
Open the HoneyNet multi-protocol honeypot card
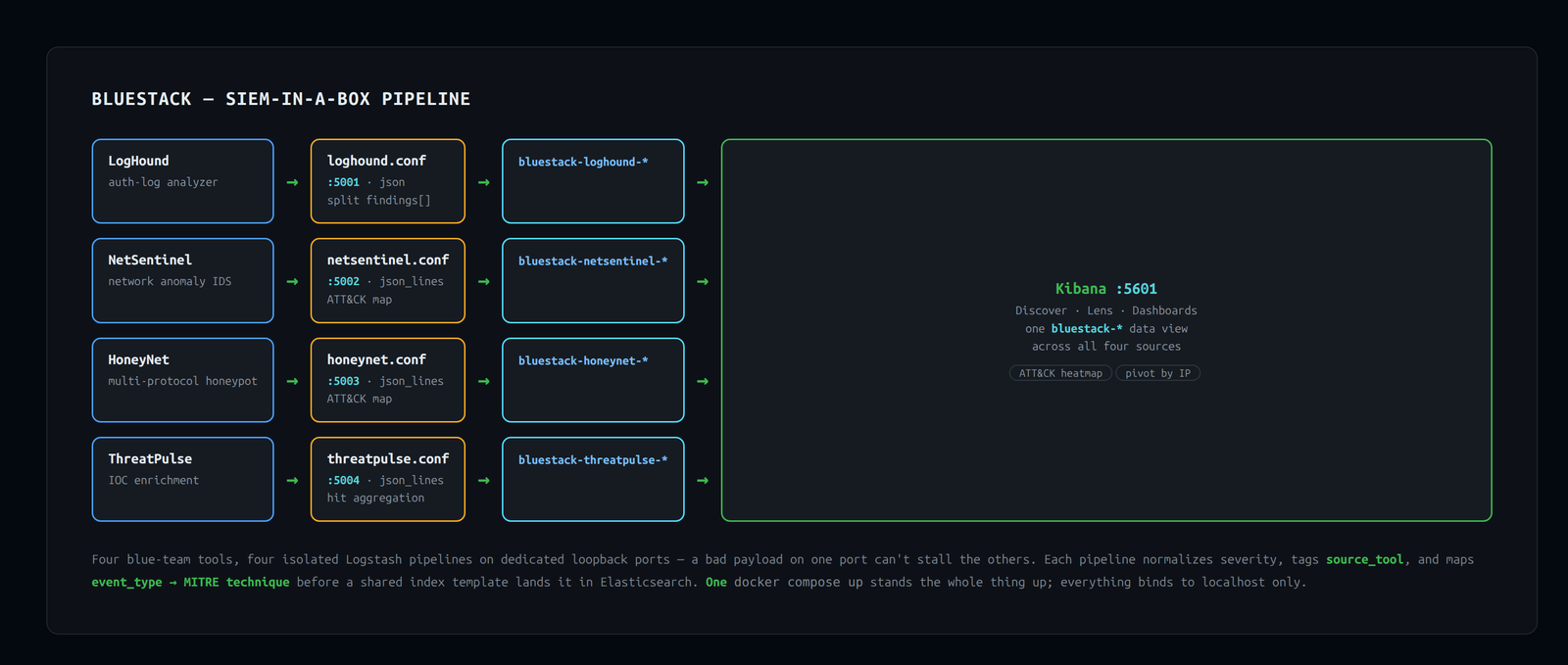coord(182,380)
